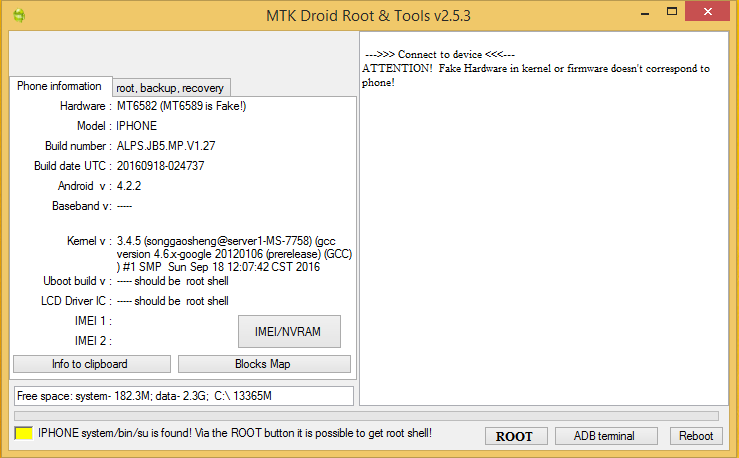Viewport: 739px width, 458px height.
Task: Click the Reboot button
Action: tap(696, 436)
